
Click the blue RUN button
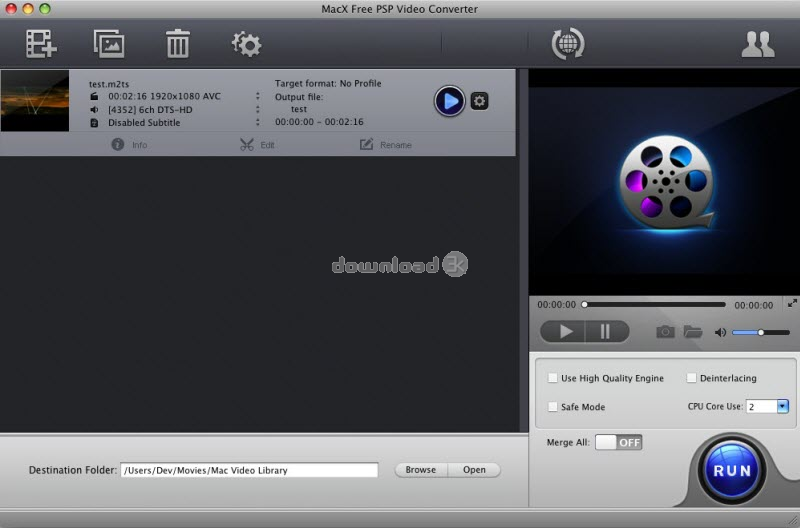coord(732,470)
